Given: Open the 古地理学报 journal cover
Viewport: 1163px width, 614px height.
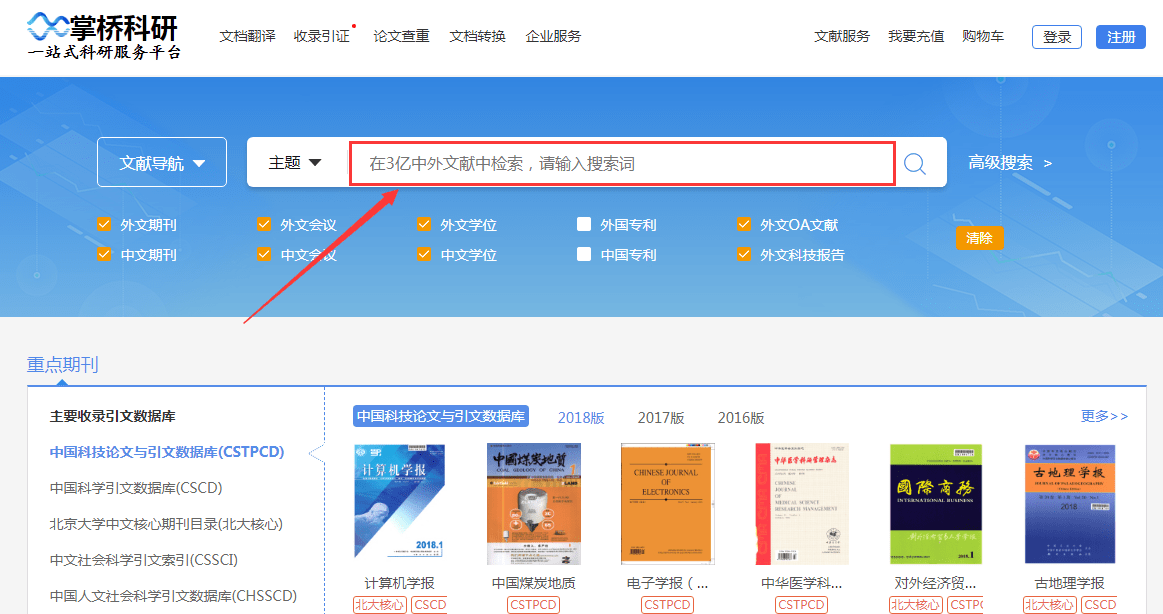Looking at the screenshot, I should pyautogui.click(x=1069, y=503).
